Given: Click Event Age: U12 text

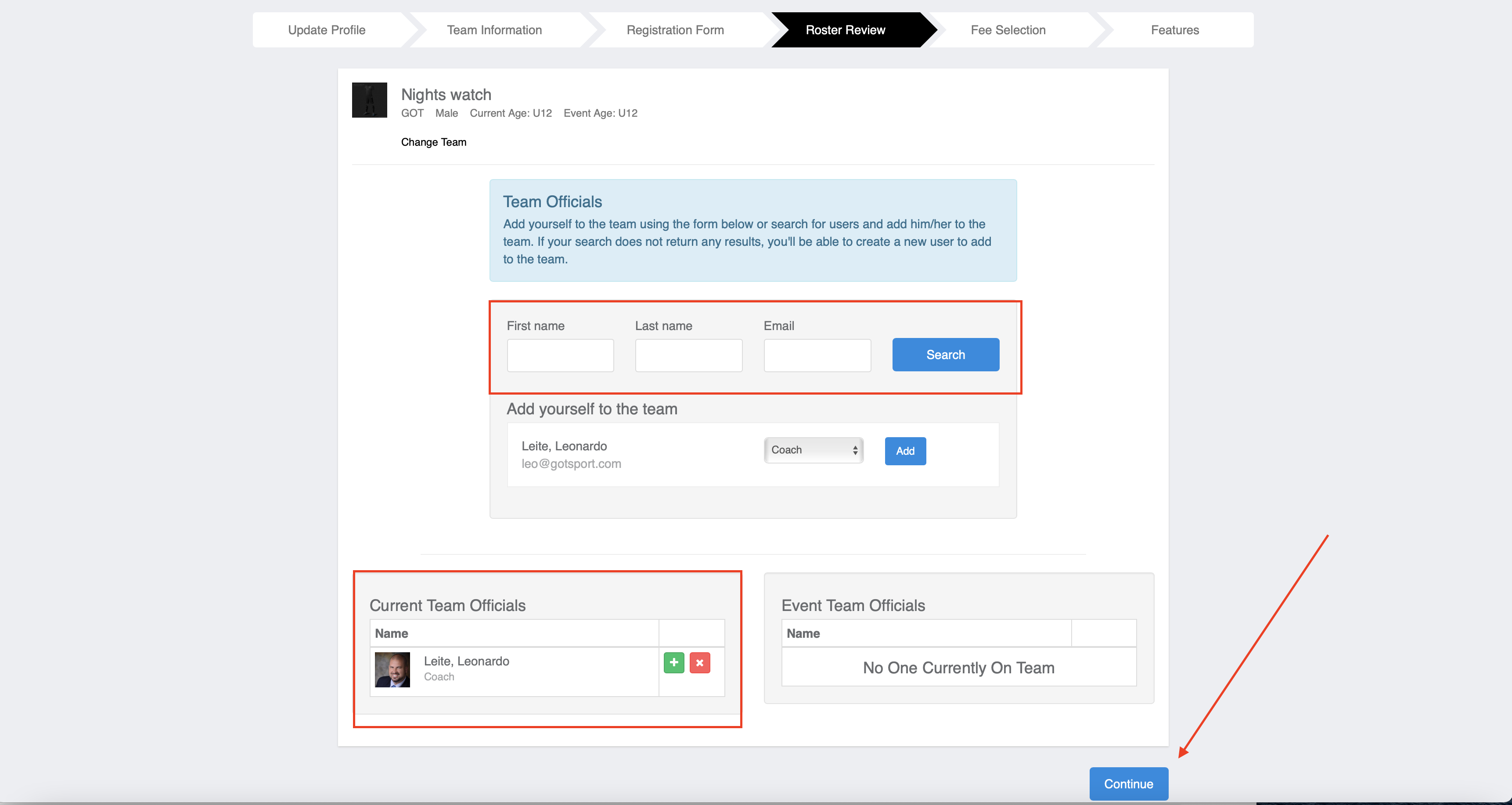Looking at the screenshot, I should (x=600, y=113).
